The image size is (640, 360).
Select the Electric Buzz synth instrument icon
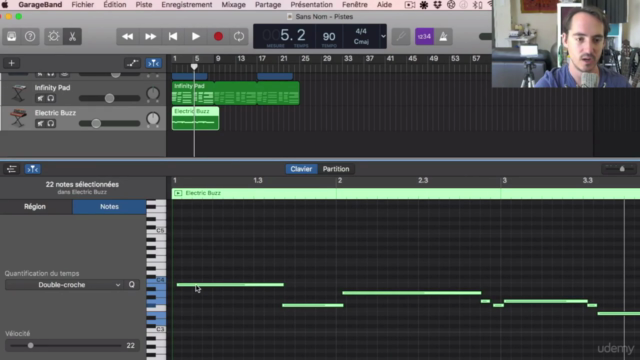18,118
